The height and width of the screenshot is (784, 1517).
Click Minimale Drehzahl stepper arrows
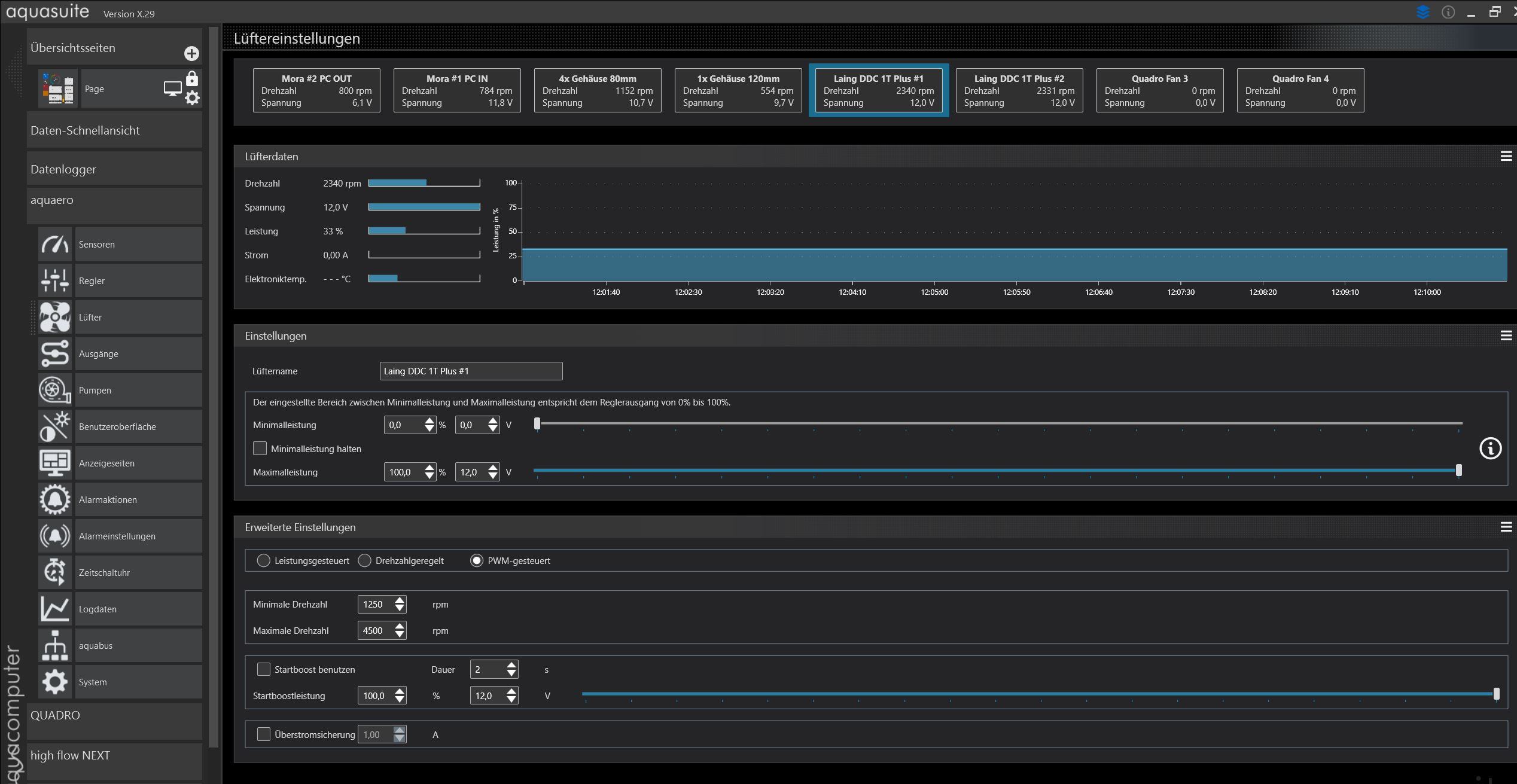pos(400,604)
